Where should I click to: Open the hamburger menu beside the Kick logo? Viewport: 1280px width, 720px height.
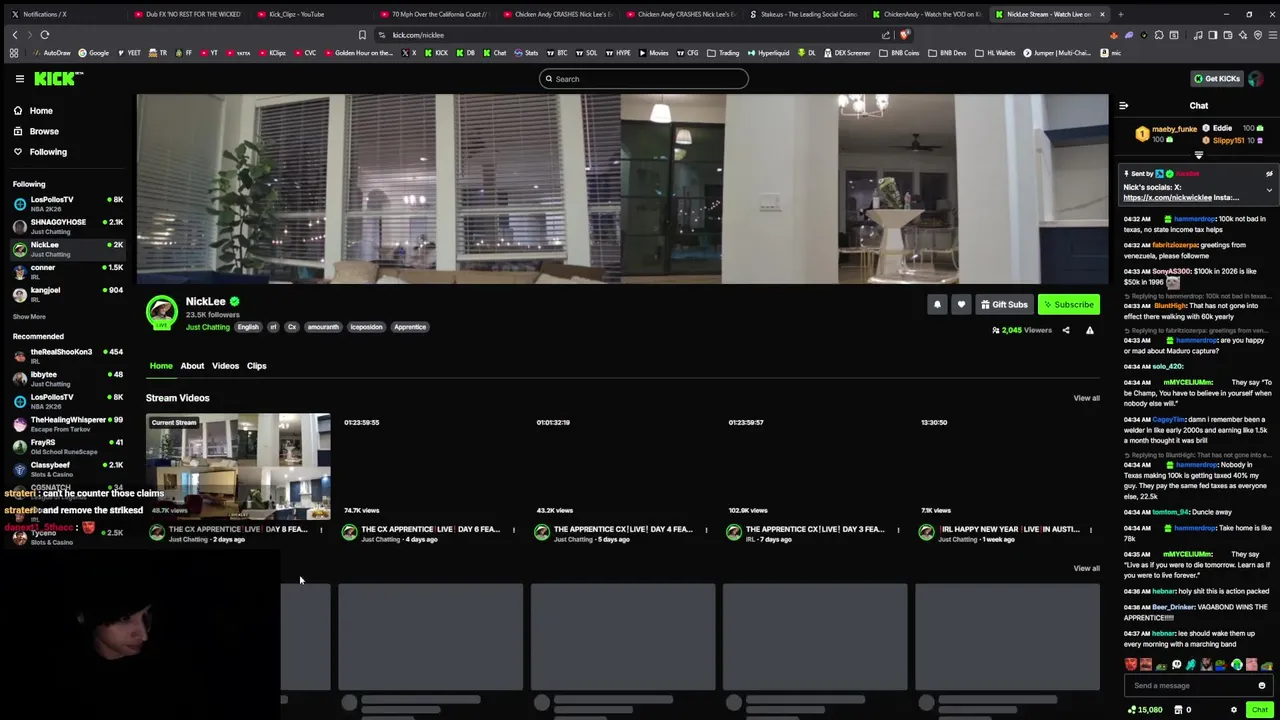tap(19, 78)
